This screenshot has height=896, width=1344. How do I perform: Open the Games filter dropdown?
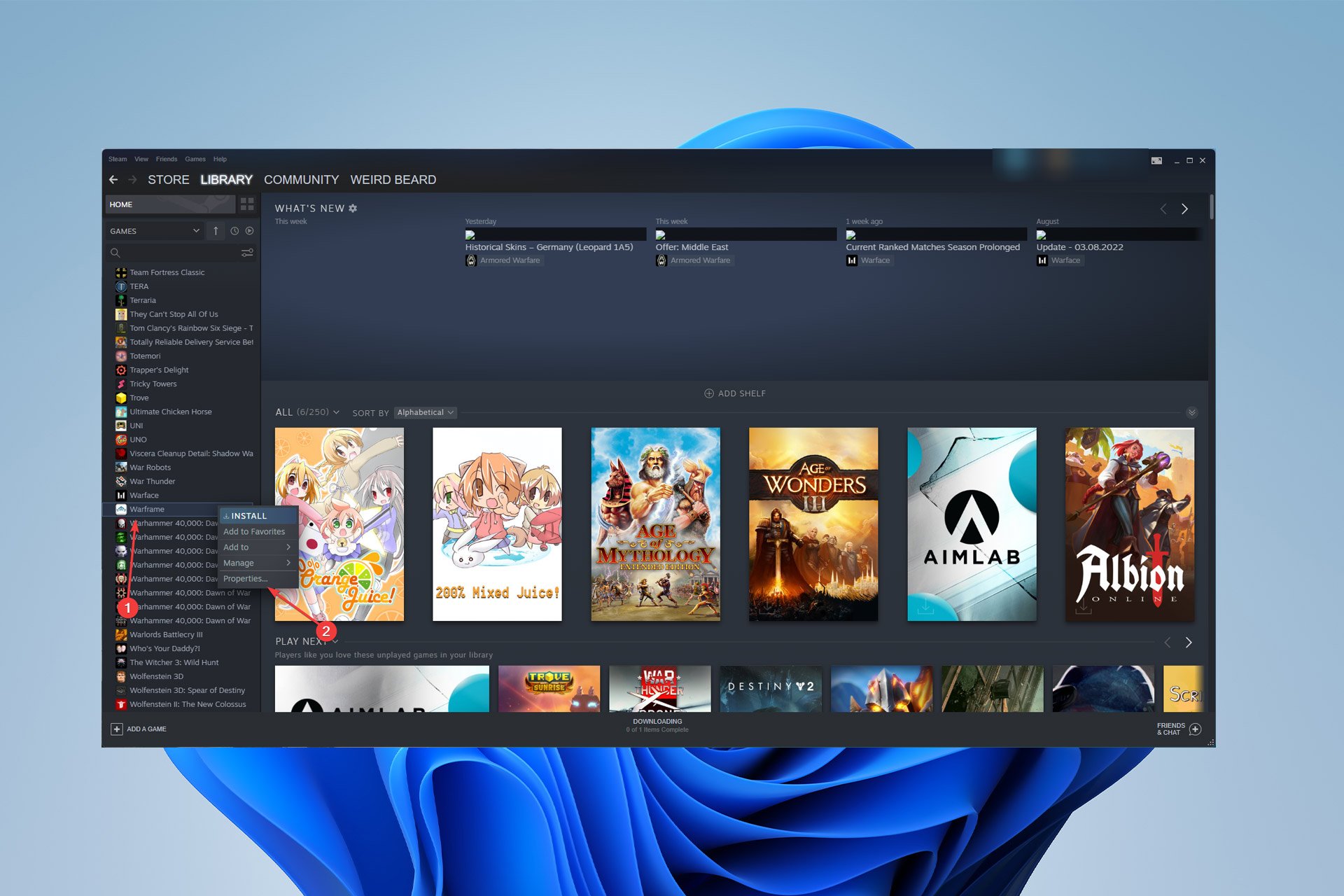(155, 231)
